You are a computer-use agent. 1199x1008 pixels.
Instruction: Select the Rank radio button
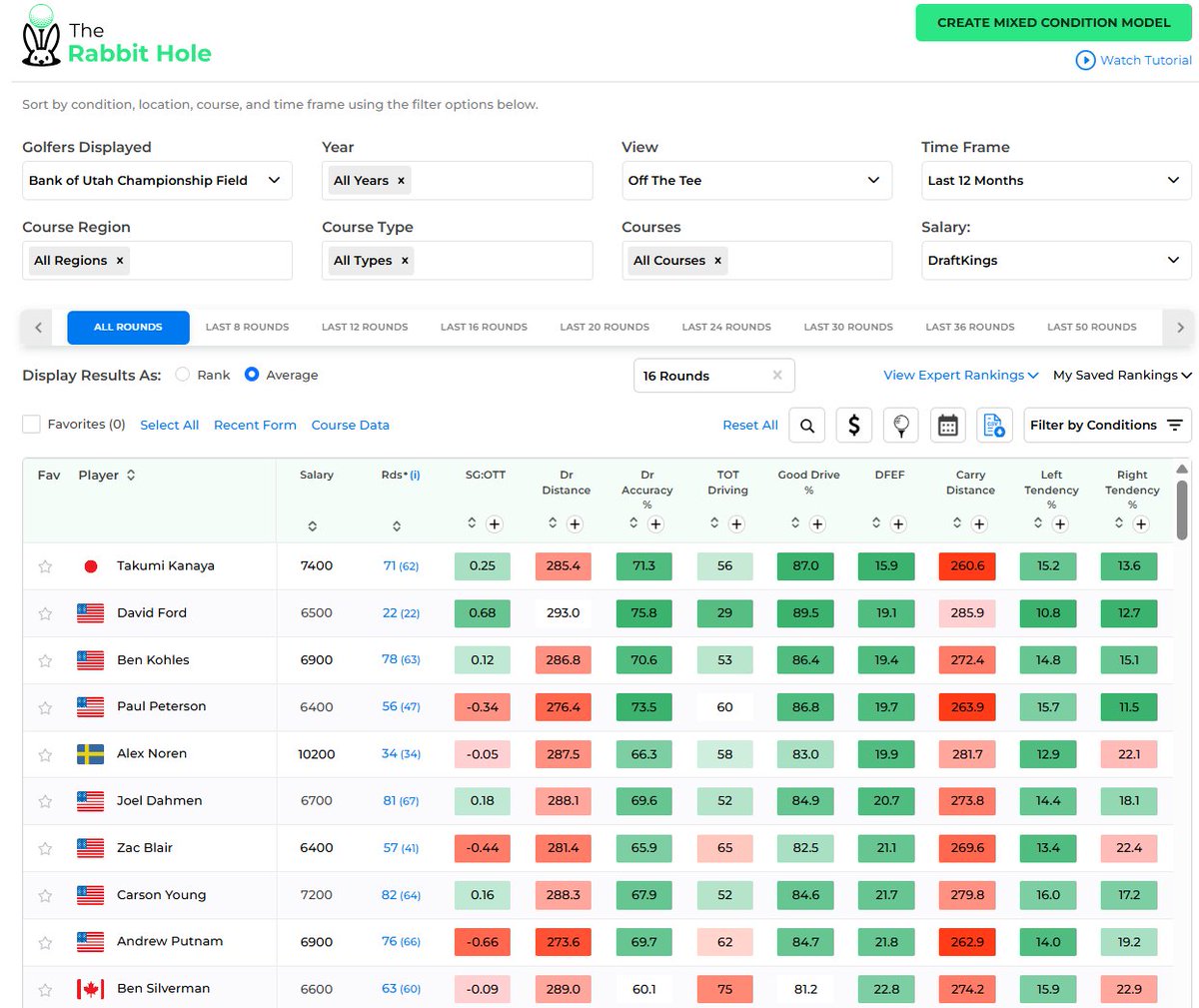click(x=182, y=375)
